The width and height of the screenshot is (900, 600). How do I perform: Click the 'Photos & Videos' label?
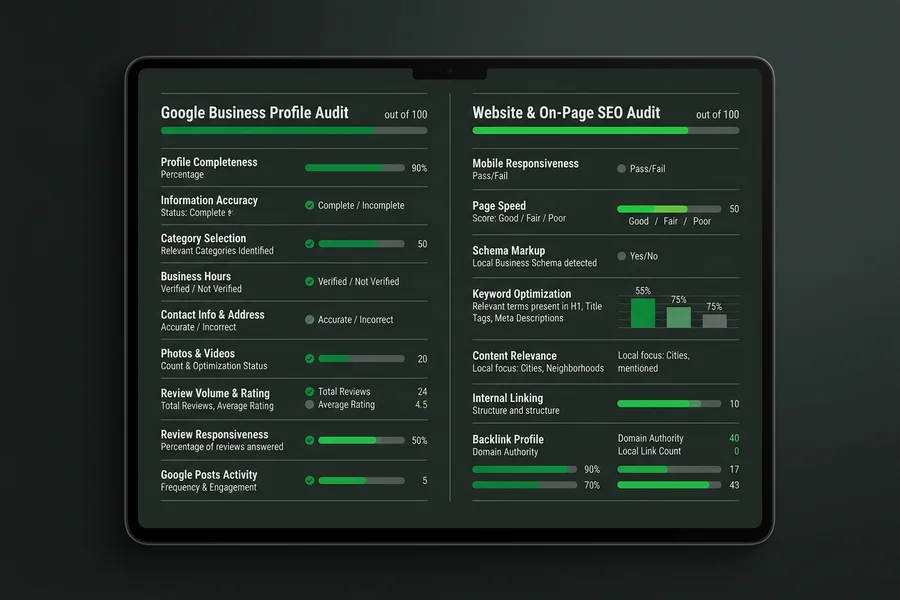point(197,353)
